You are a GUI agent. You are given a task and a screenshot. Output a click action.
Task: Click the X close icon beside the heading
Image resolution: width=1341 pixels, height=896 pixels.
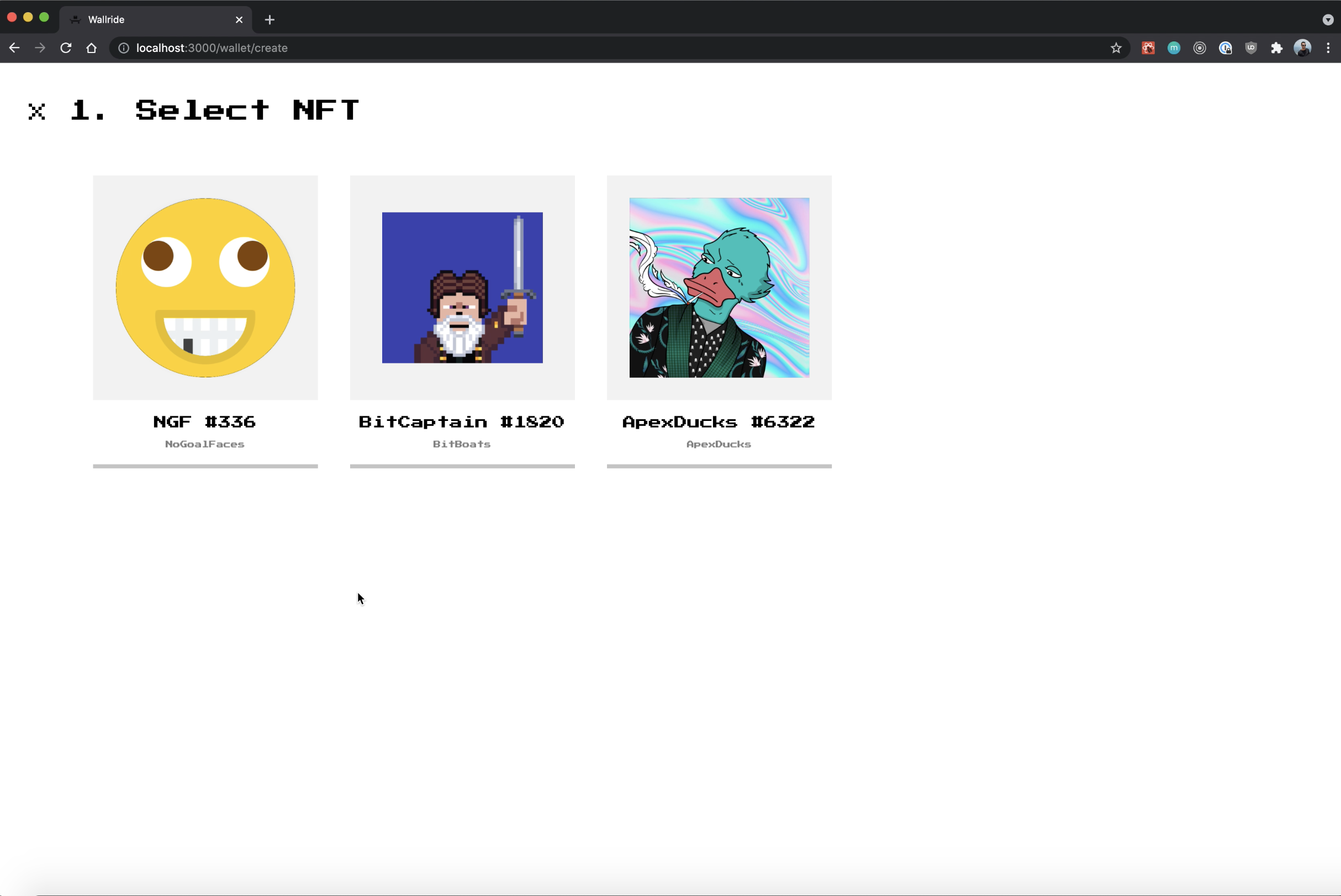tap(36, 112)
